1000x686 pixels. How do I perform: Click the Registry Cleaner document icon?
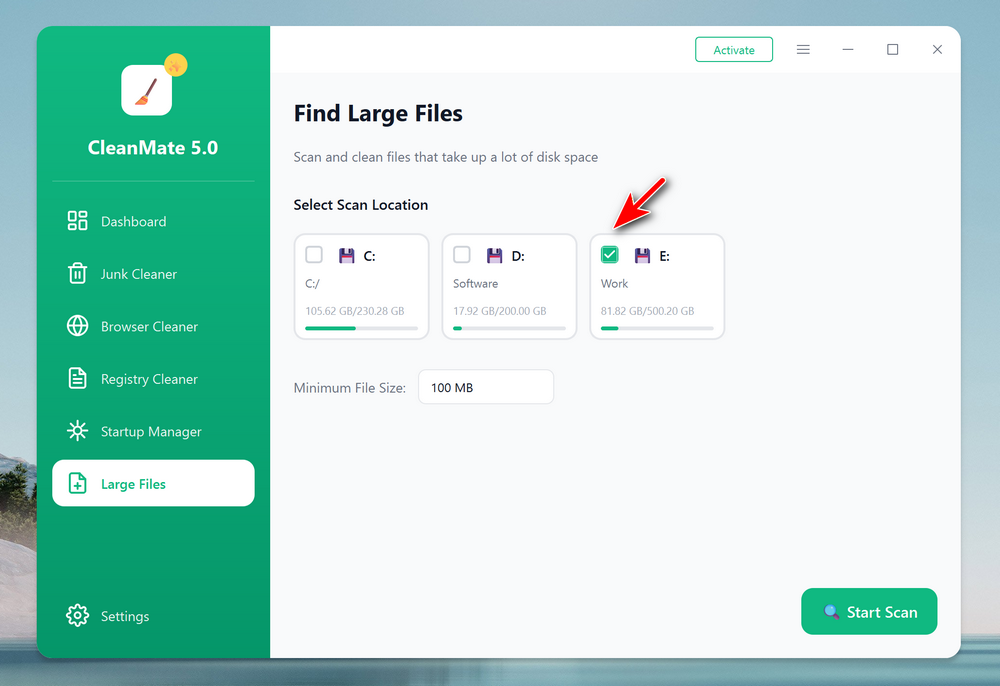pyautogui.click(x=77, y=379)
